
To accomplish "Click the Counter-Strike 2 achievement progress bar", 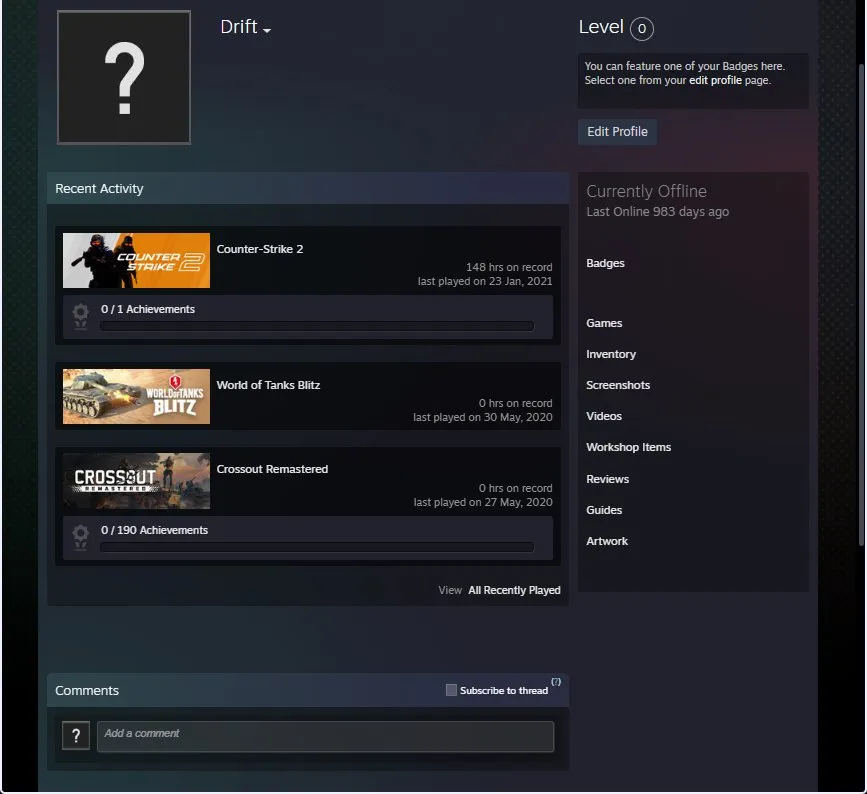I will (317, 326).
